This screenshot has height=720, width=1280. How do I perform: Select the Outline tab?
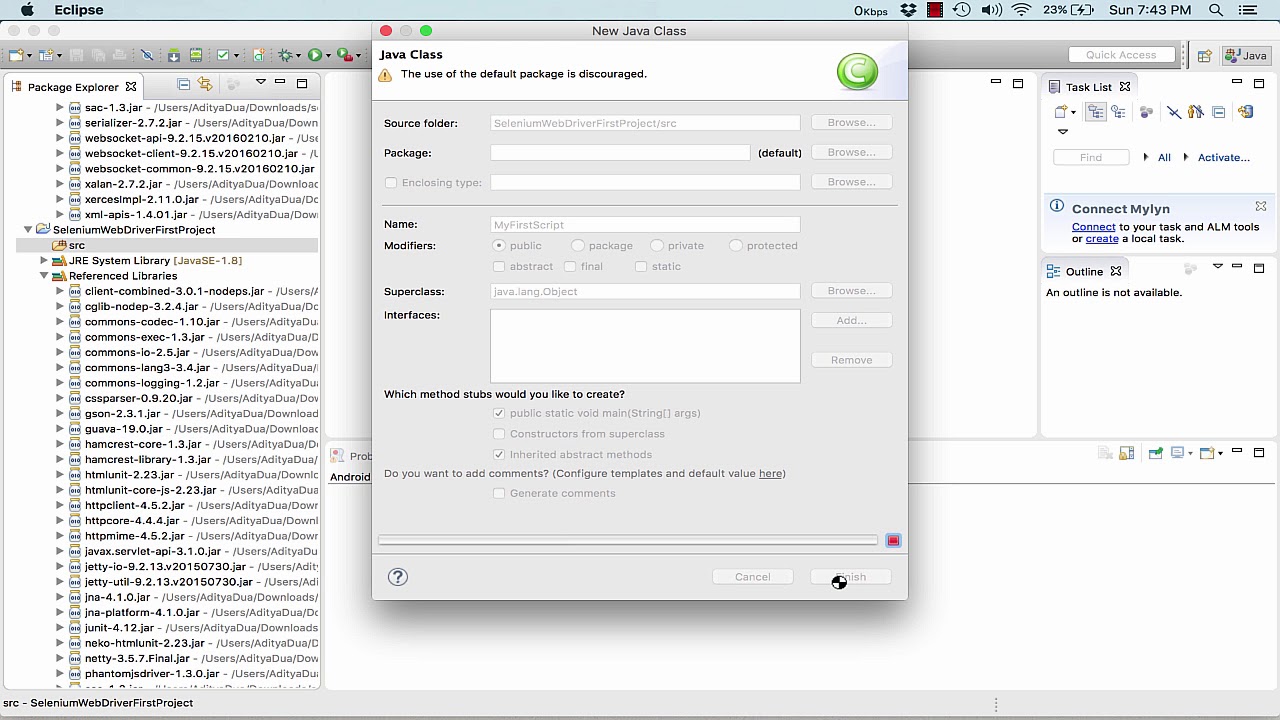(x=1084, y=272)
